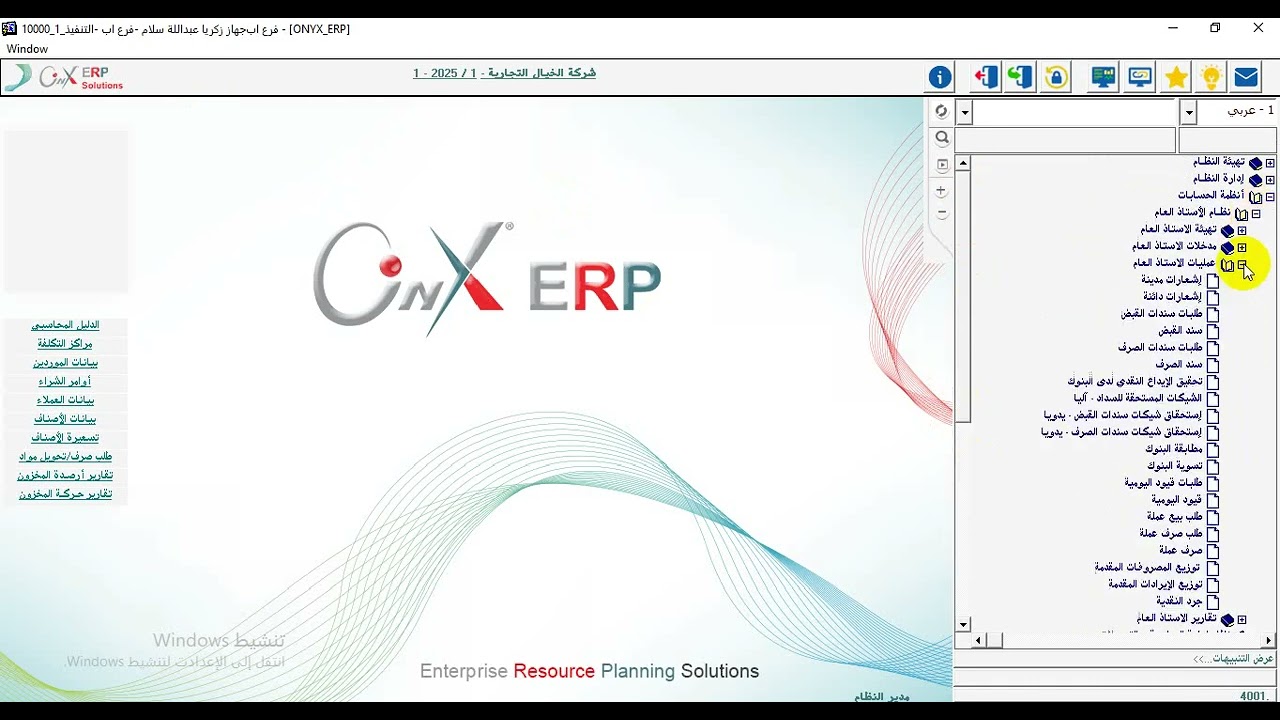Image resolution: width=1280 pixels, height=720 pixels.
Task: Click the door icon with green arrow
Action: (x=1020, y=77)
